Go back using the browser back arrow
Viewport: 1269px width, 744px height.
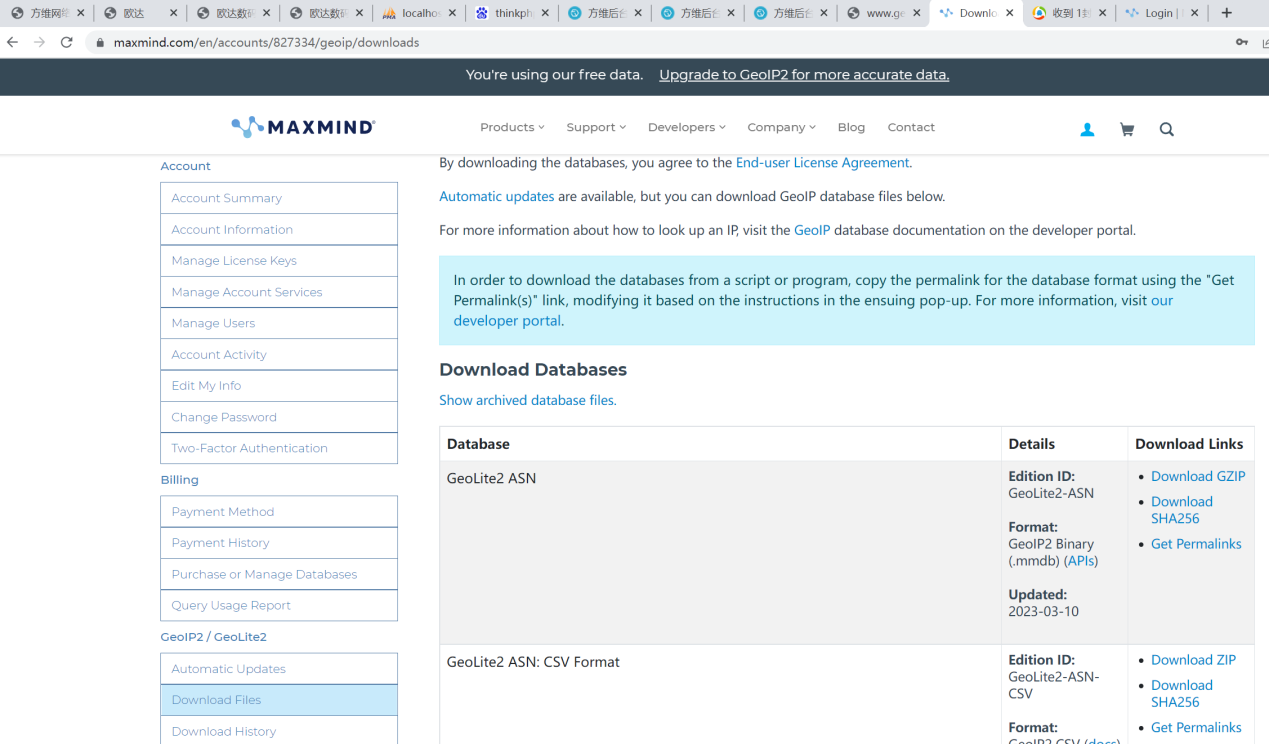pyautogui.click(x=12, y=42)
